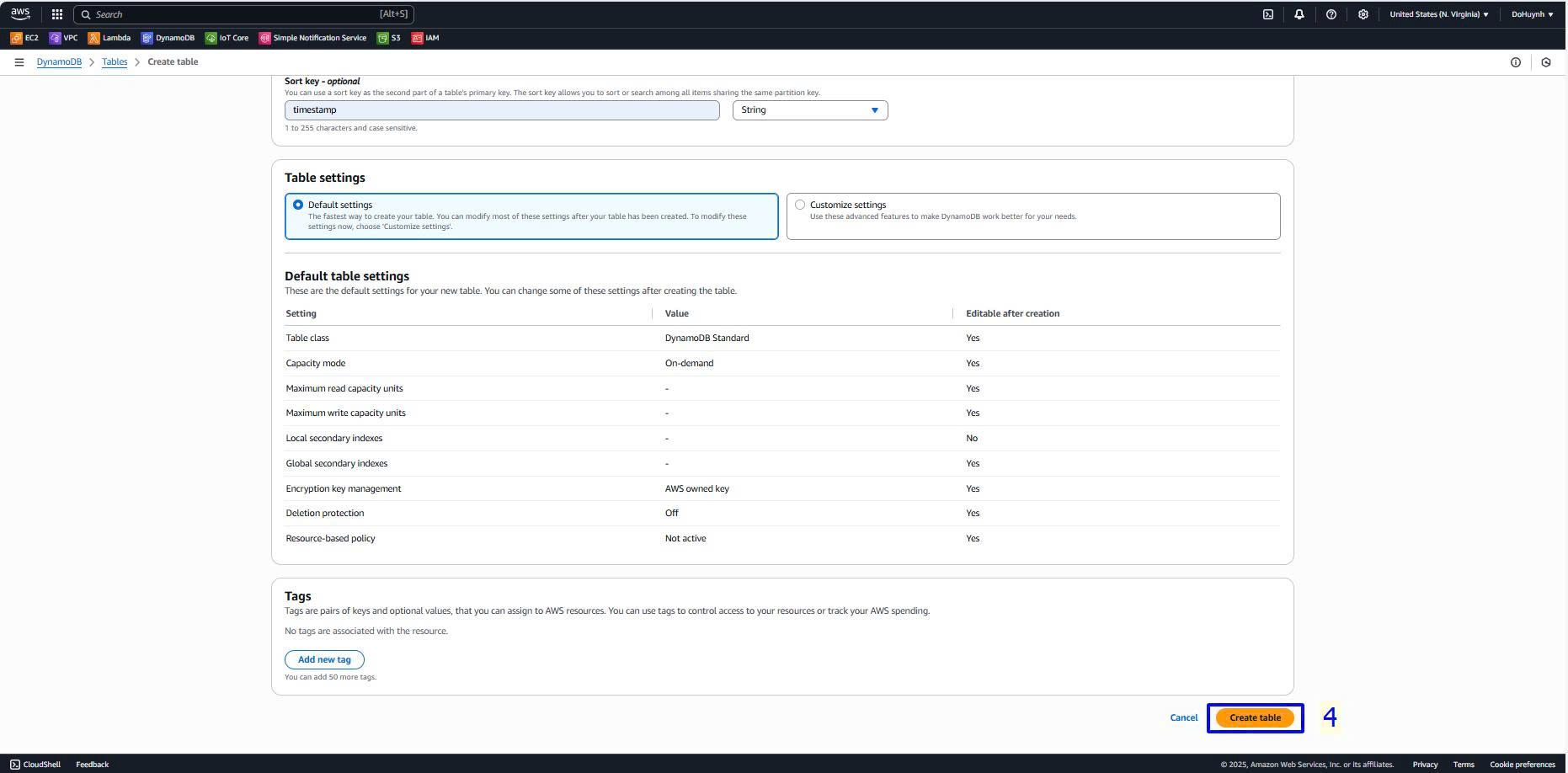Go to Tables breadcrumb link
The image size is (1568, 773).
coord(115,62)
